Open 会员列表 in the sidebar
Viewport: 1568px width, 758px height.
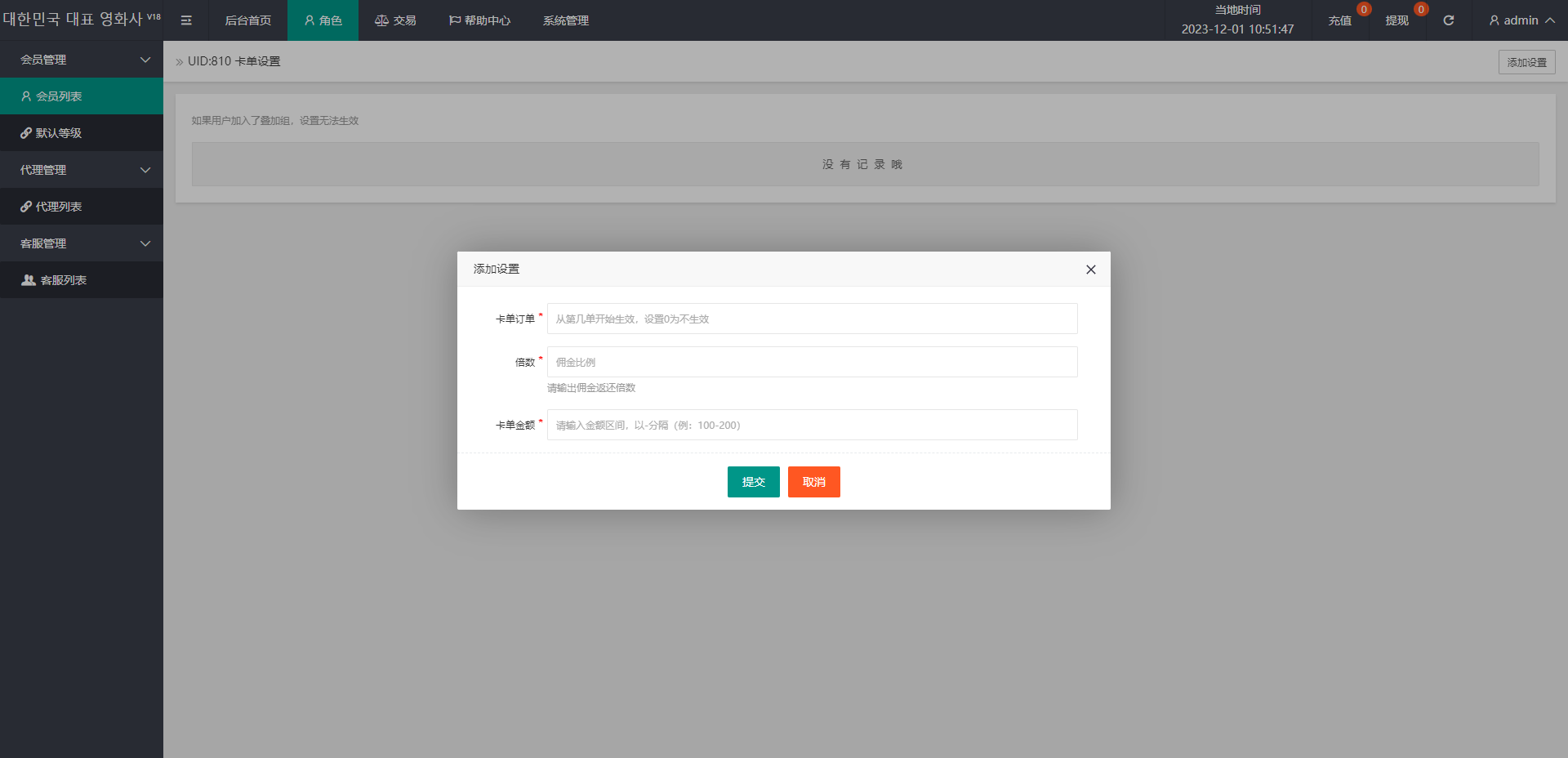(59, 96)
